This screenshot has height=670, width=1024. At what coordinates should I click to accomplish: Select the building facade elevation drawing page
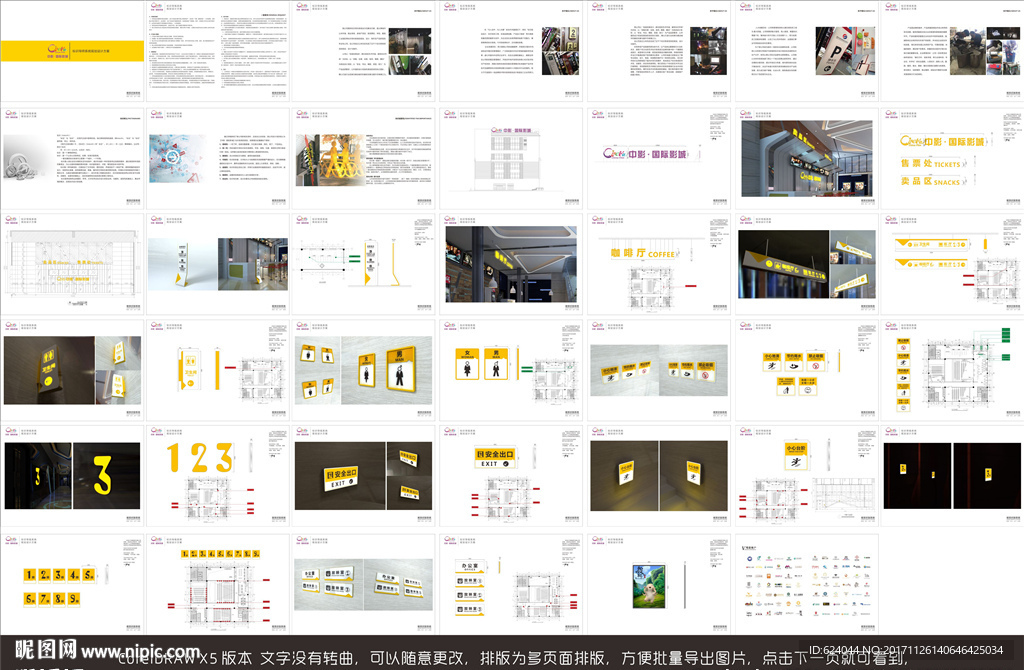(511, 158)
